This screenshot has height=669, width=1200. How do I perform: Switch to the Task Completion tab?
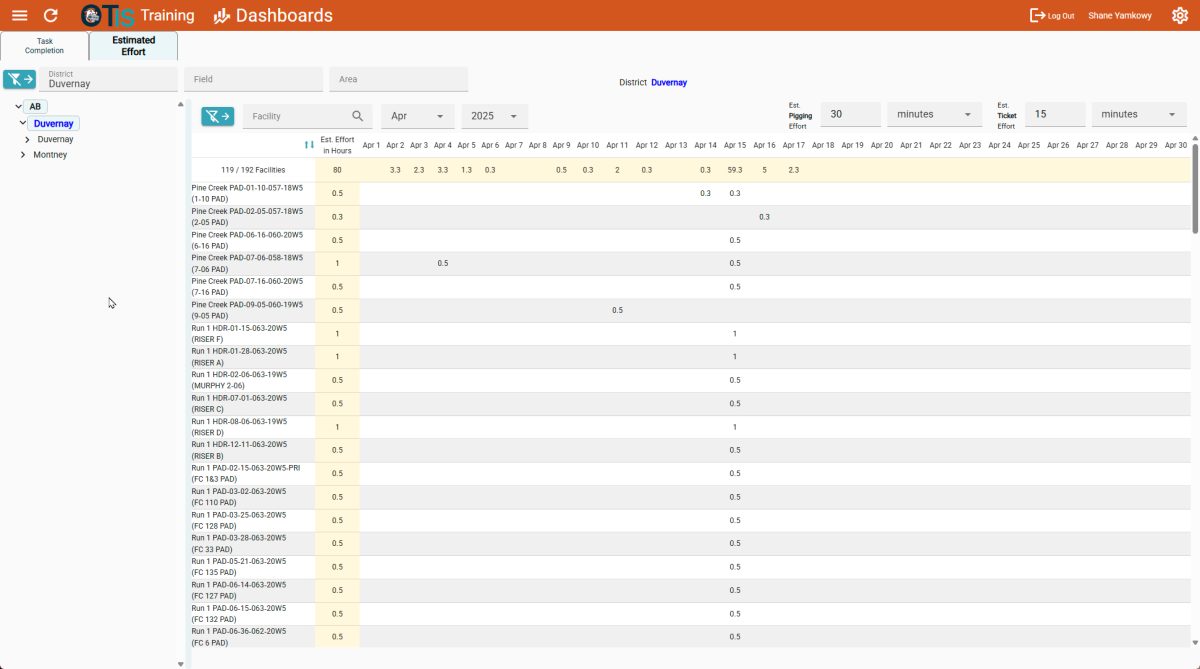(x=44, y=45)
